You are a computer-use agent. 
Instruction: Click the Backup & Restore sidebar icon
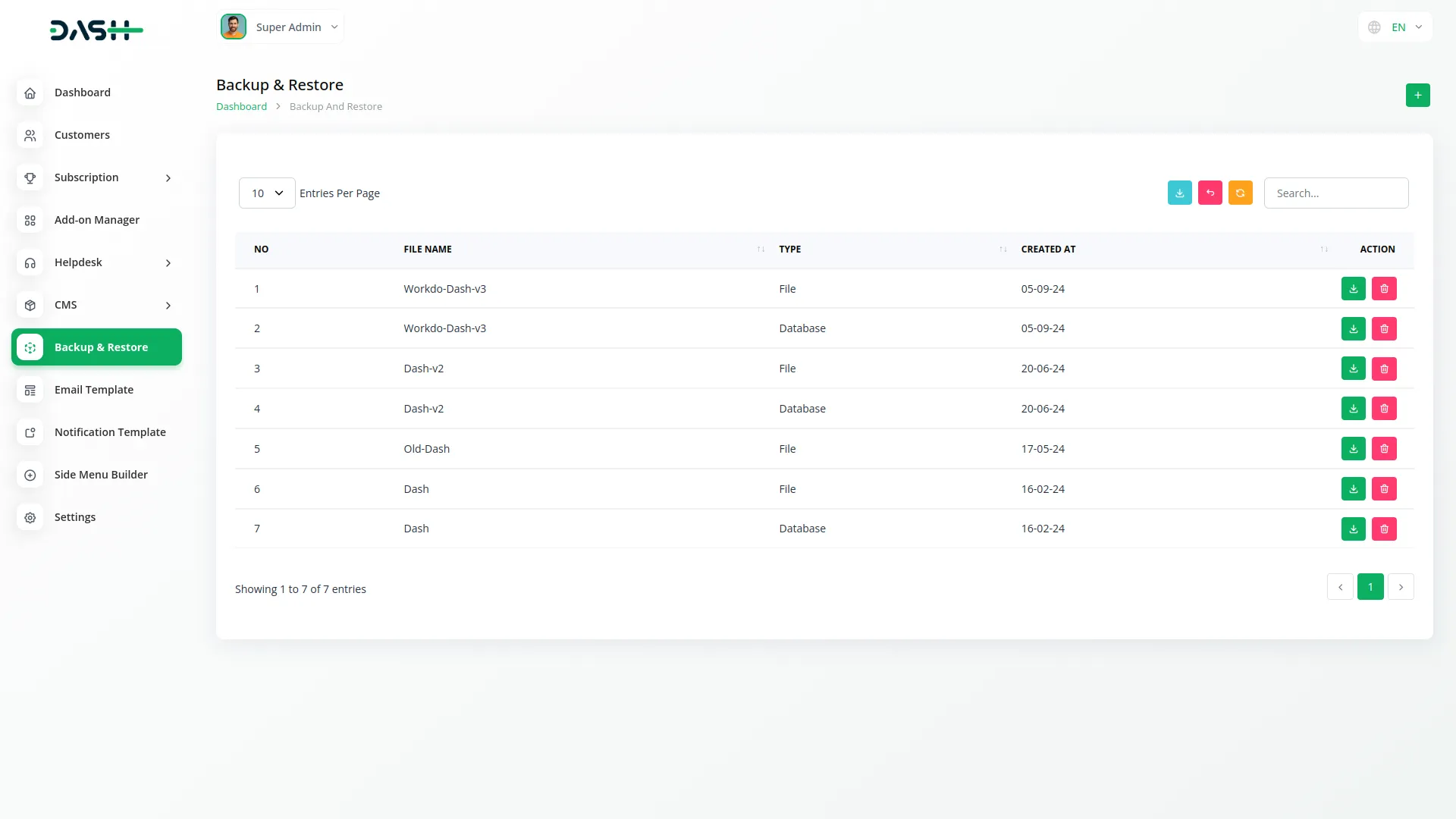(30, 347)
